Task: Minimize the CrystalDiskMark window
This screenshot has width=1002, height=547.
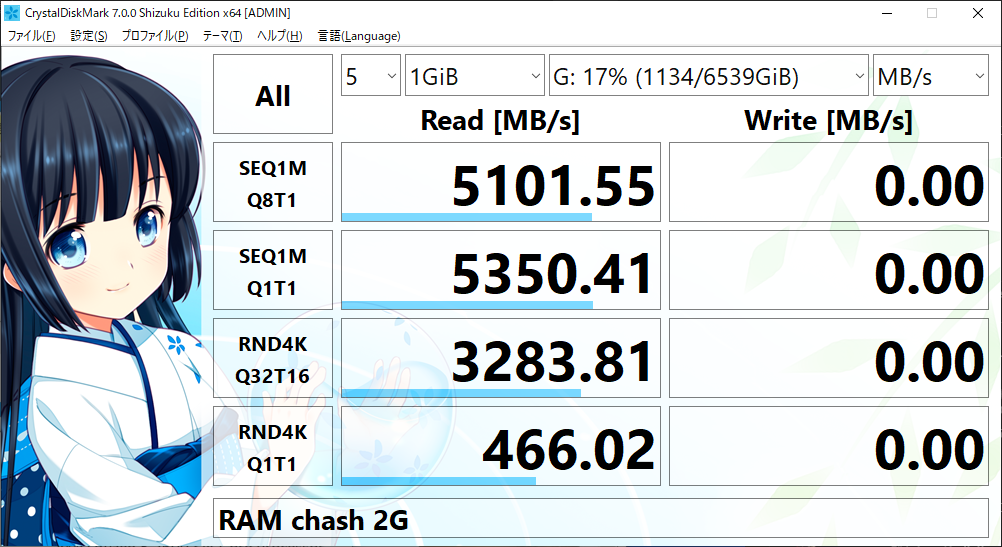Action: point(888,13)
